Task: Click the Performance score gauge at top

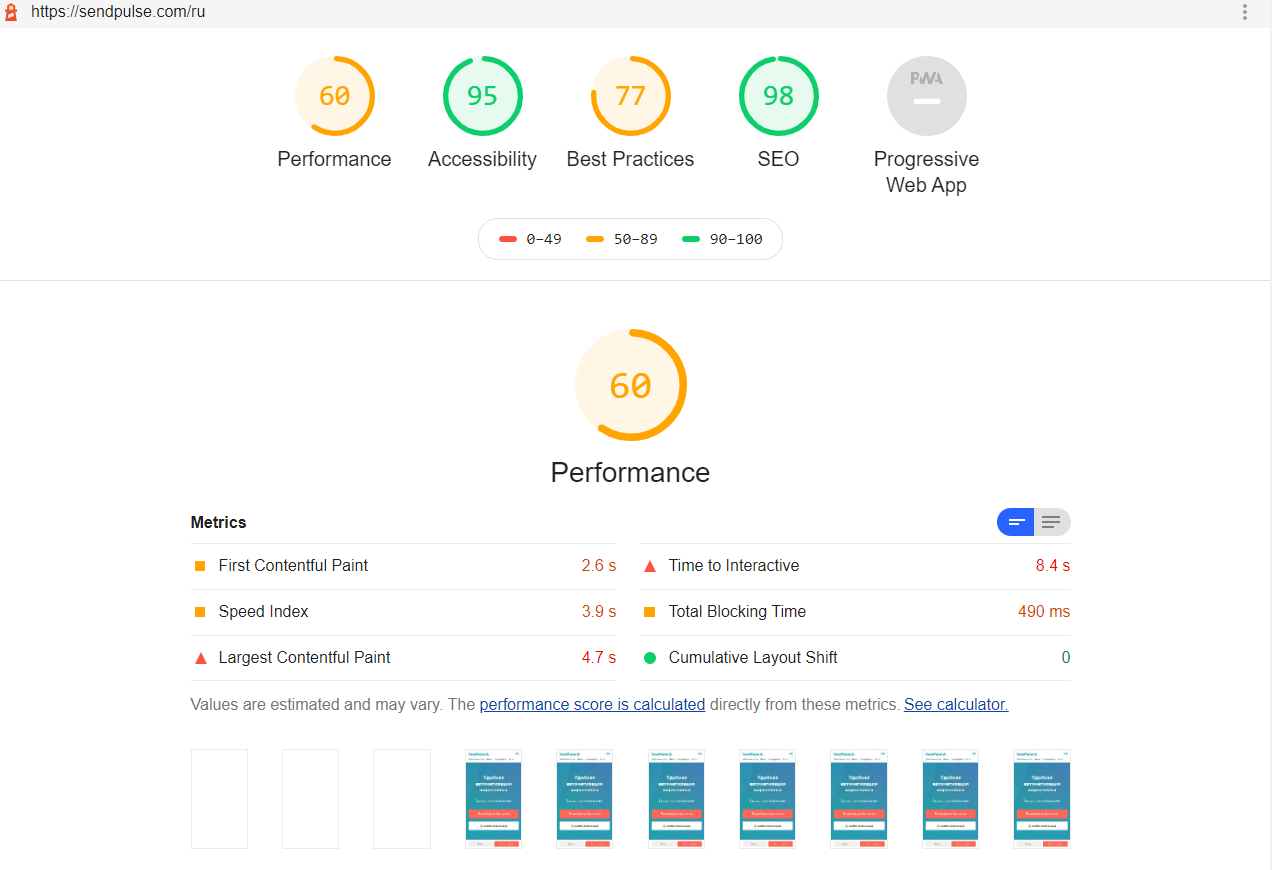Action: point(334,96)
